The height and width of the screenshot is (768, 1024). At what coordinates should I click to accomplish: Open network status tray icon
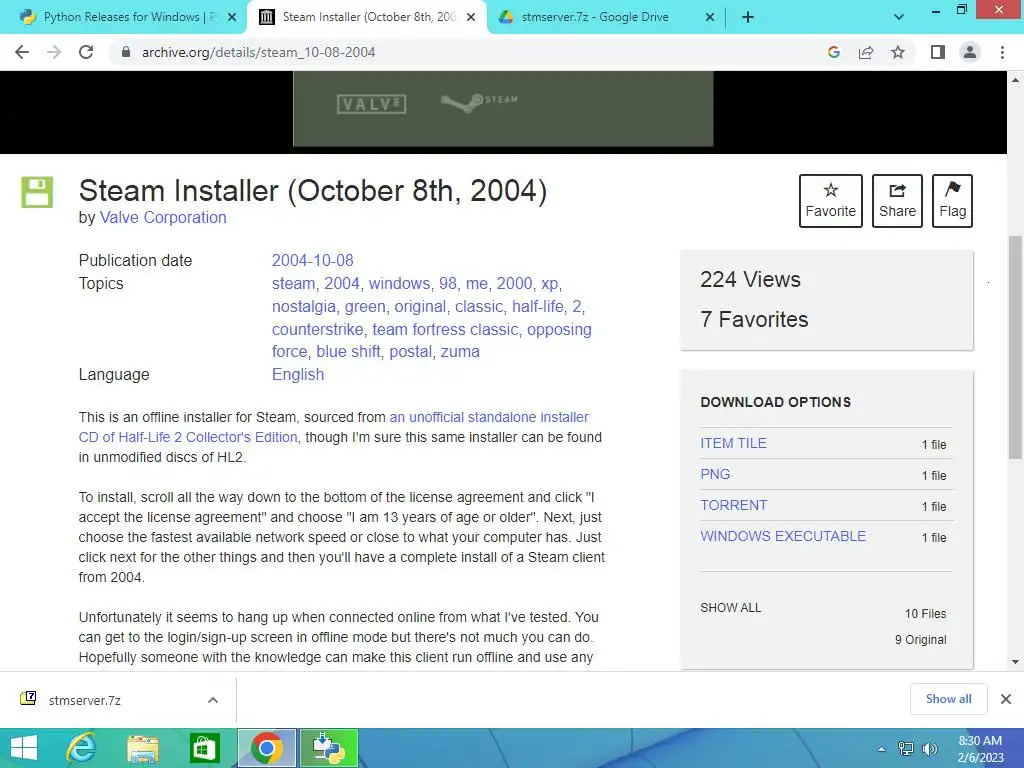[x=906, y=749]
